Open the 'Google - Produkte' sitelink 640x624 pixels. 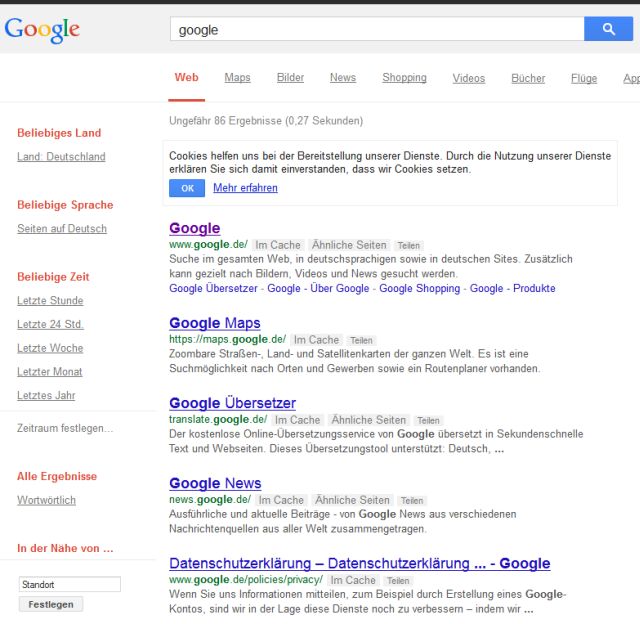(513, 288)
